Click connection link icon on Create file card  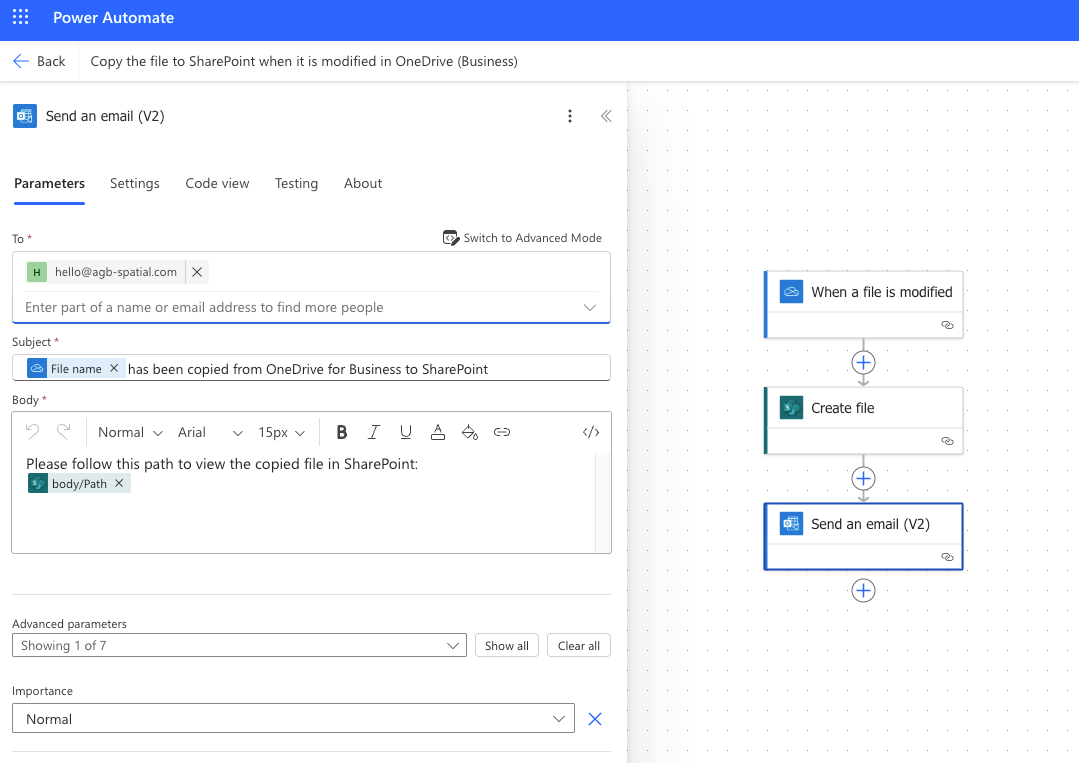click(948, 441)
